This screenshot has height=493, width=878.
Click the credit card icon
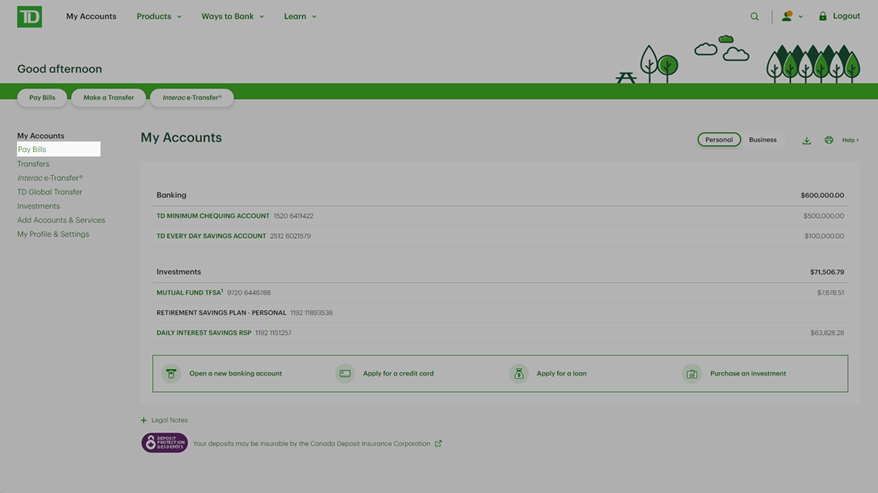coord(345,373)
